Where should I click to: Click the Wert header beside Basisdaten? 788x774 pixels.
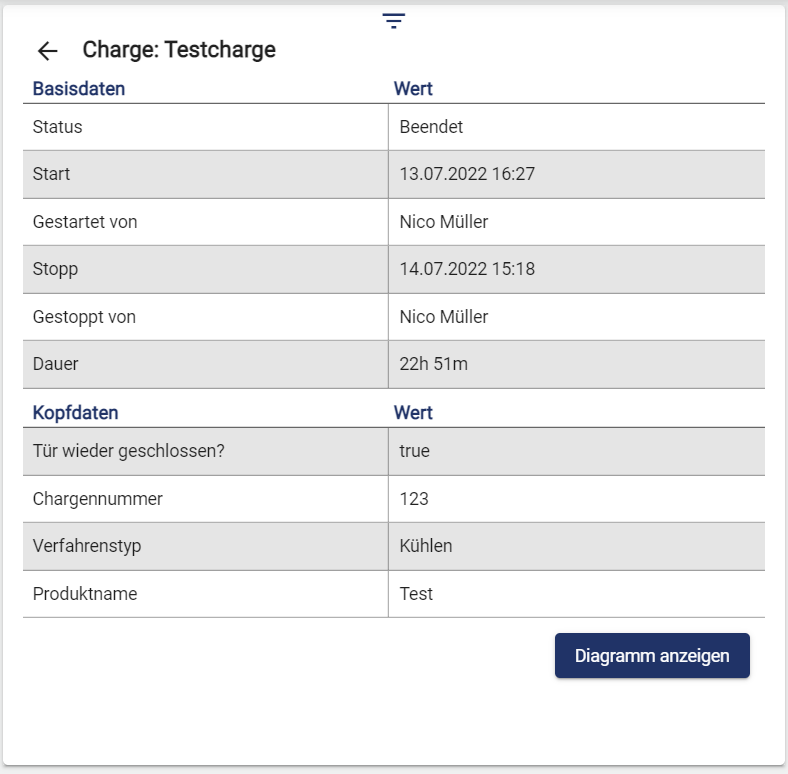[413, 89]
